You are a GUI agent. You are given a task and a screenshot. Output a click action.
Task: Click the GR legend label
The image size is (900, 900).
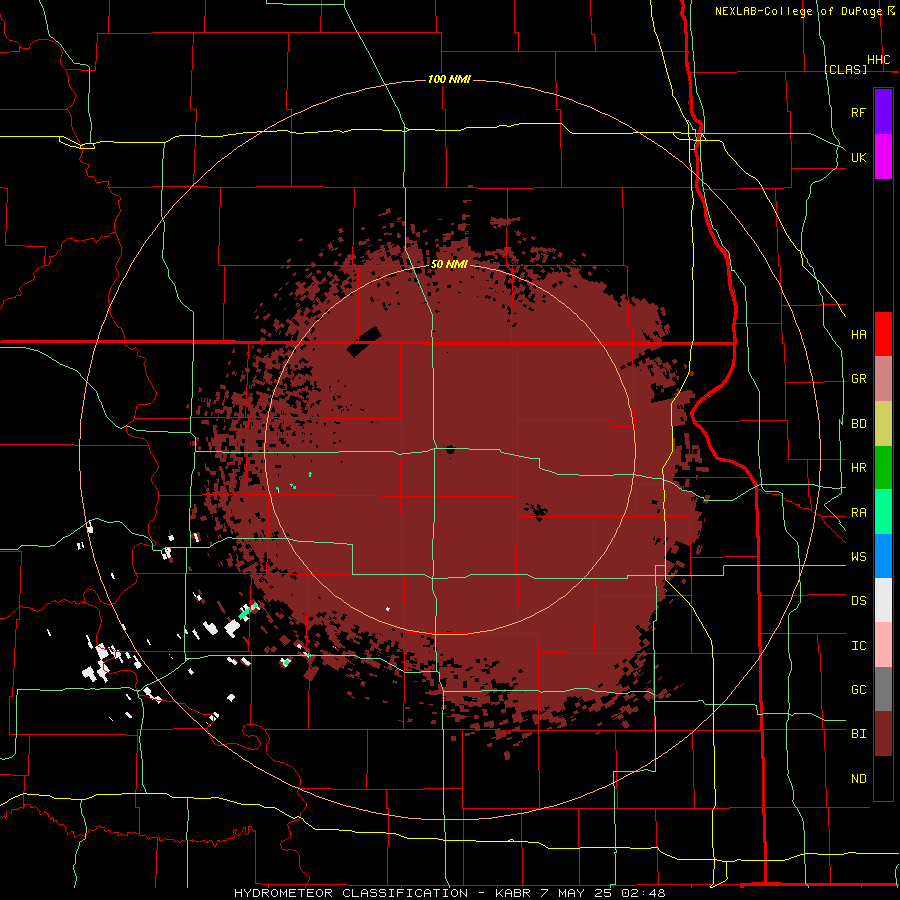click(859, 379)
